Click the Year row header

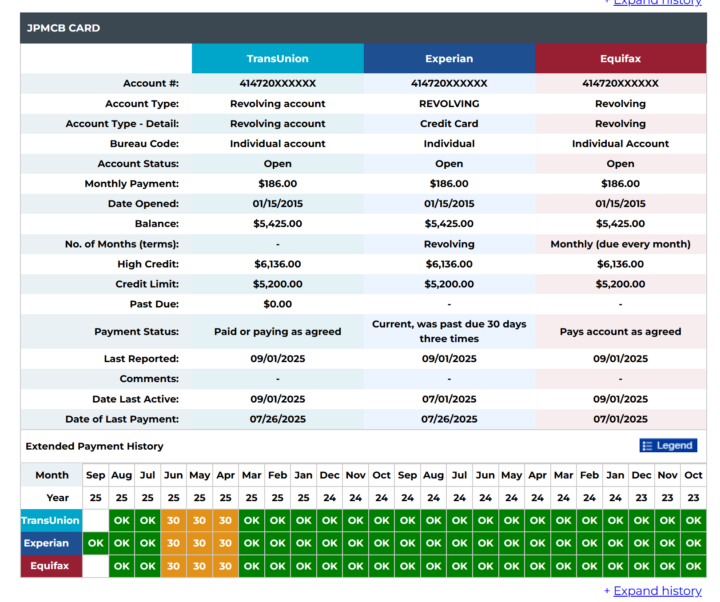click(51, 498)
